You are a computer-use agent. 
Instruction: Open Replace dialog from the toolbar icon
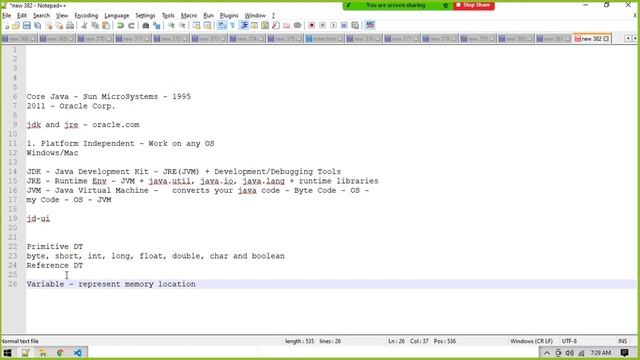click(156, 25)
